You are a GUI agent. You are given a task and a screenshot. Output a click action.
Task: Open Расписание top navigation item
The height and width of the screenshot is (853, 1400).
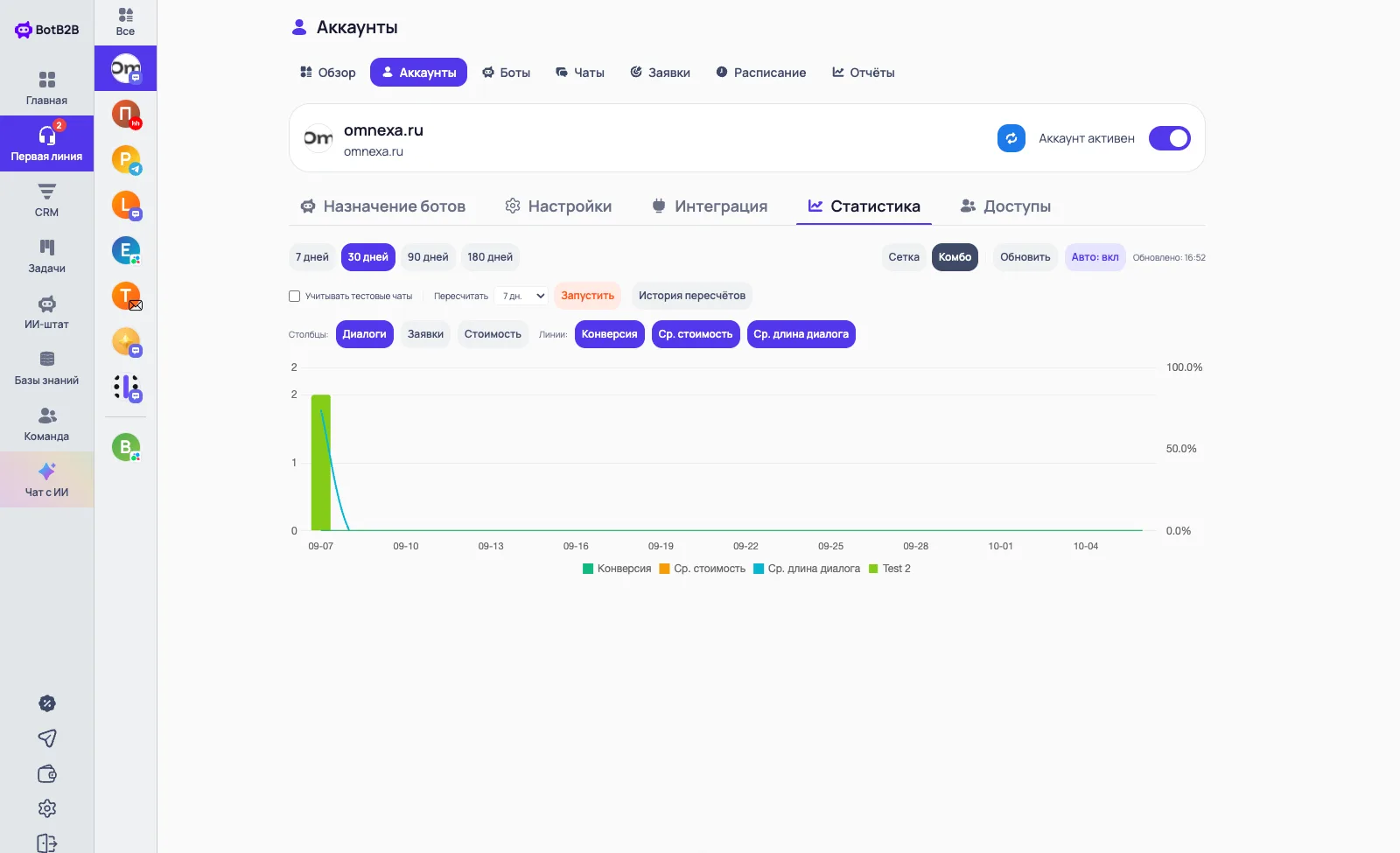[x=760, y=73]
